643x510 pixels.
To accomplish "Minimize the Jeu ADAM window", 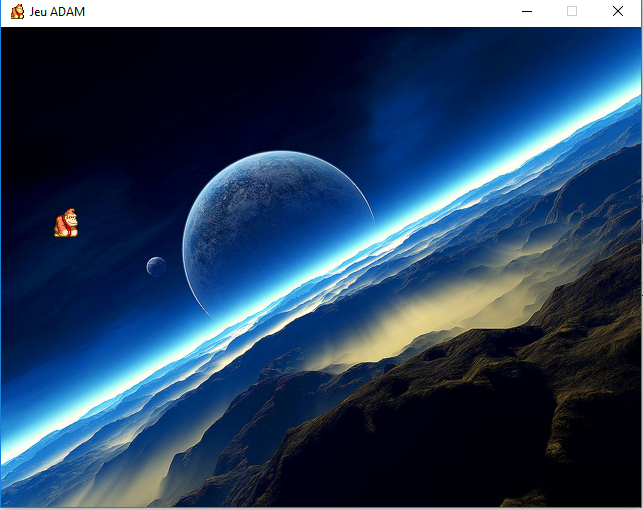I will [527, 11].
